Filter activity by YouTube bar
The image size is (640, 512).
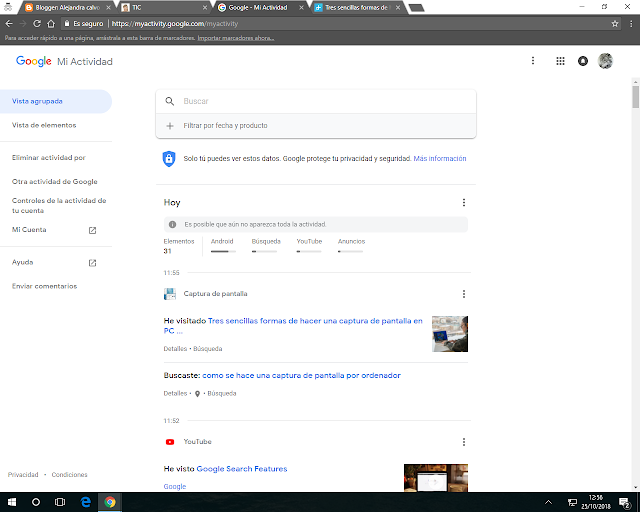click(x=309, y=246)
